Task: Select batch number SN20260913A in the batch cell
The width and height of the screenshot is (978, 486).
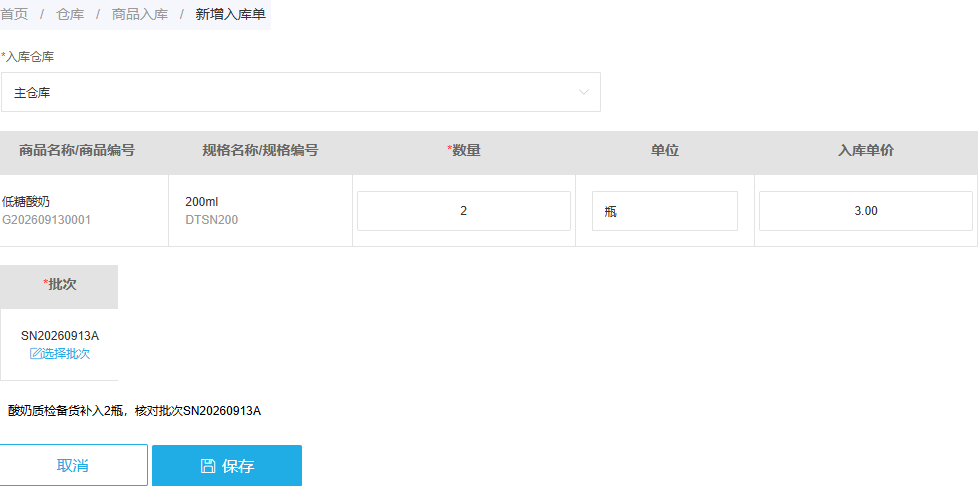Action: pyautogui.click(x=60, y=336)
